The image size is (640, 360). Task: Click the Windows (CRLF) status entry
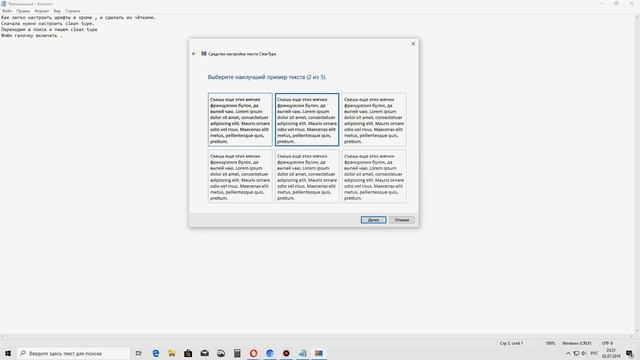point(576,343)
